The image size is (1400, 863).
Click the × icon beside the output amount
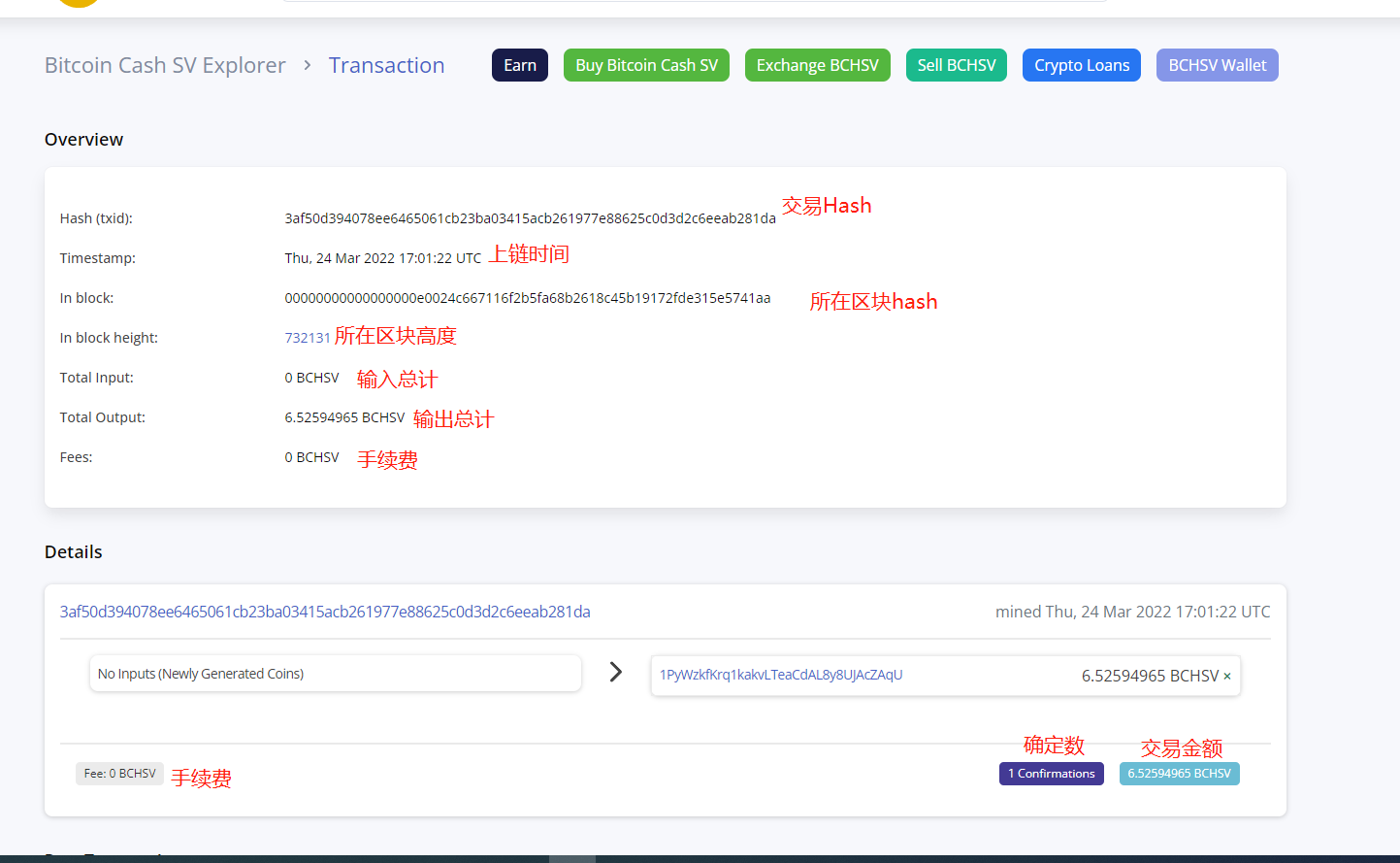coord(1227,677)
